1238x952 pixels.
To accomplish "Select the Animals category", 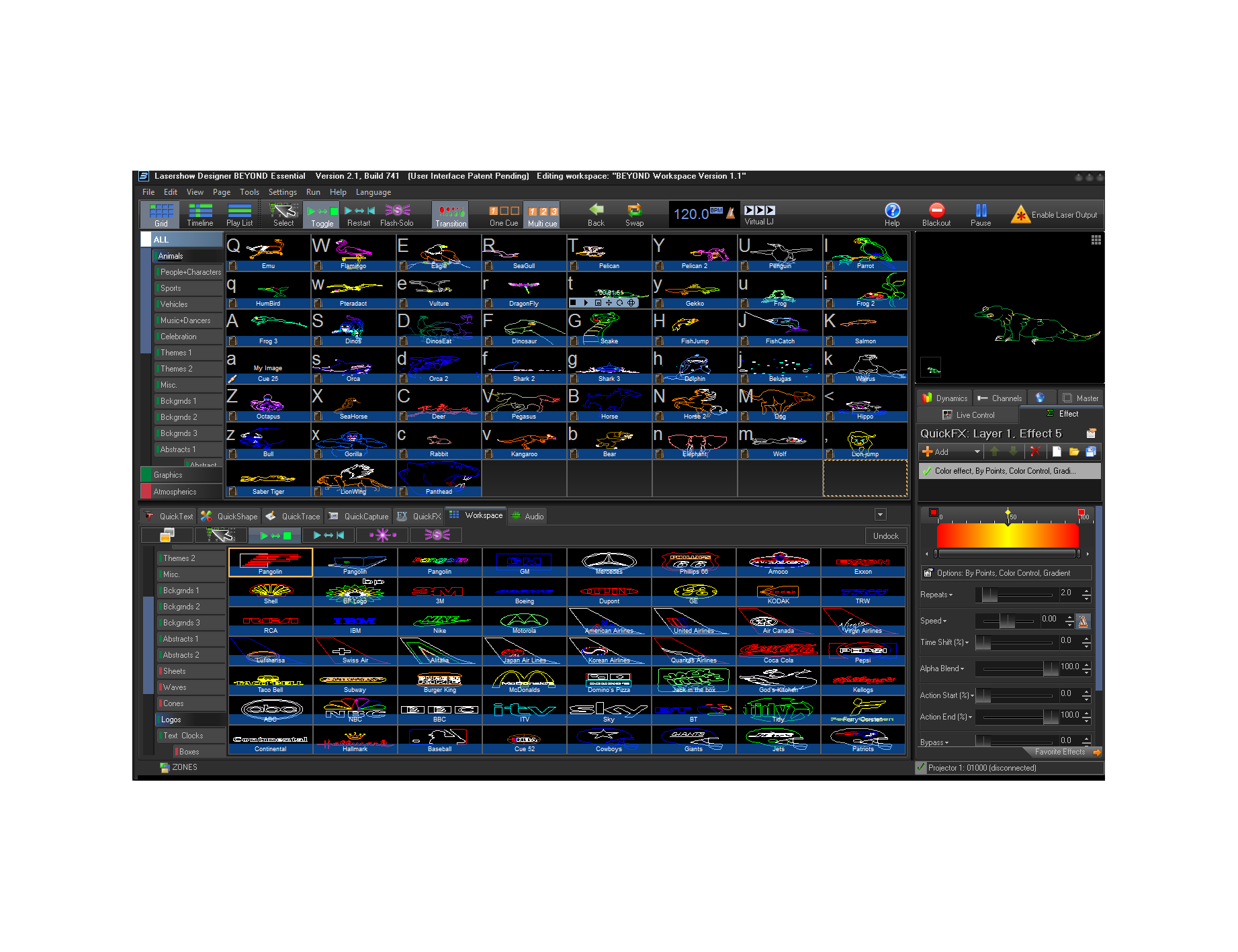I will tap(189, 256).
